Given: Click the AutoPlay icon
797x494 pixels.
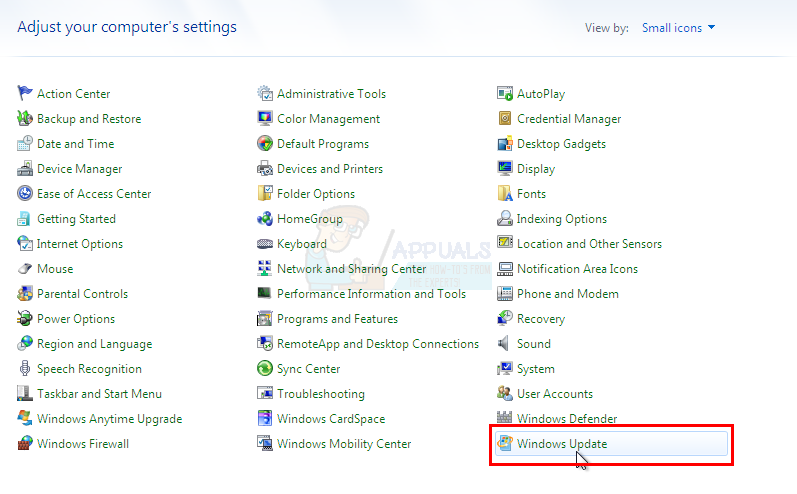Looking at the screenshot, I should click(504, 94).
